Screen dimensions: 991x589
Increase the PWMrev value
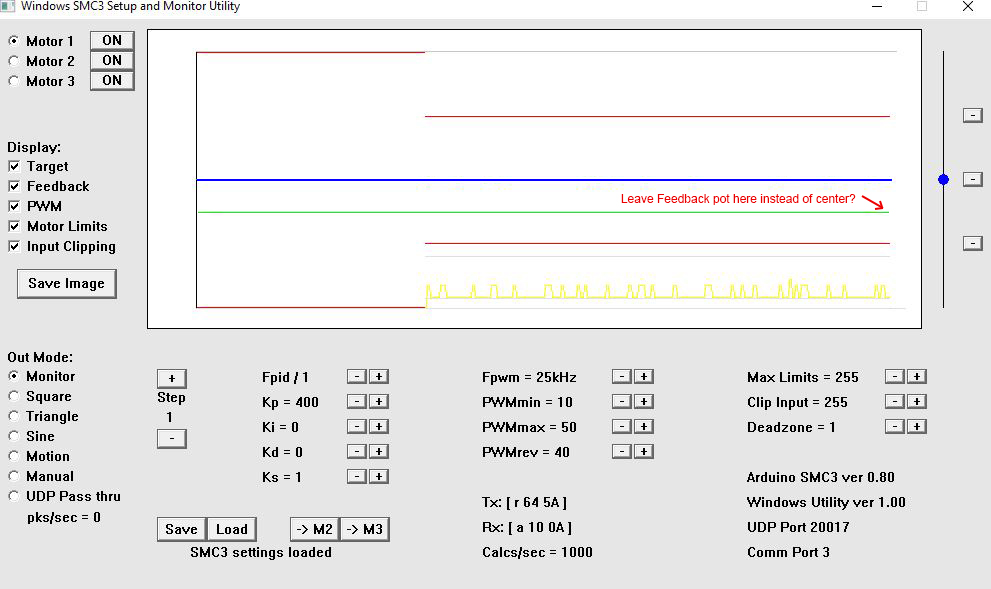643,452
